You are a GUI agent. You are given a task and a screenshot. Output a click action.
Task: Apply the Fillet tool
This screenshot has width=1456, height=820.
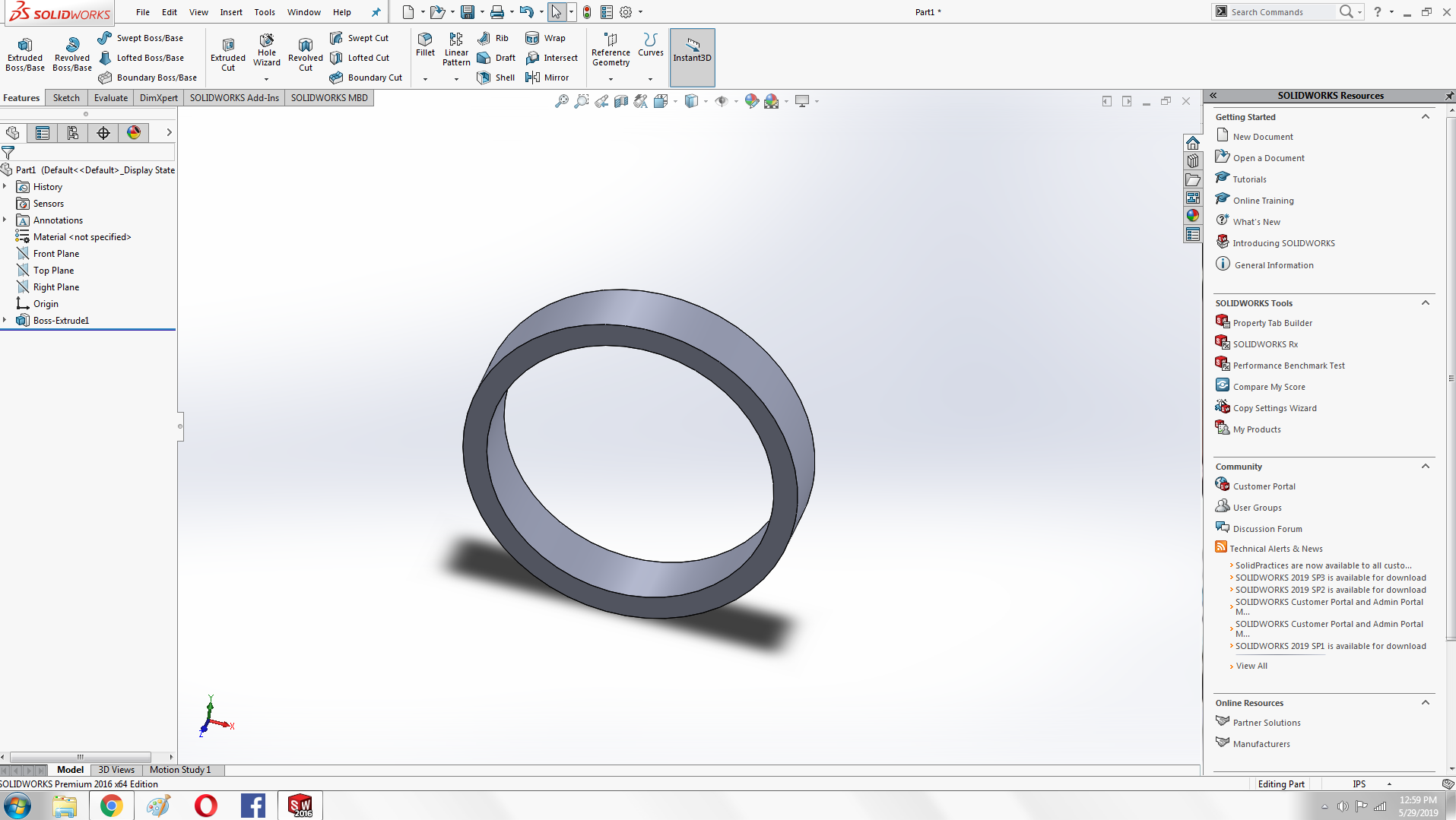coord(425,45)
